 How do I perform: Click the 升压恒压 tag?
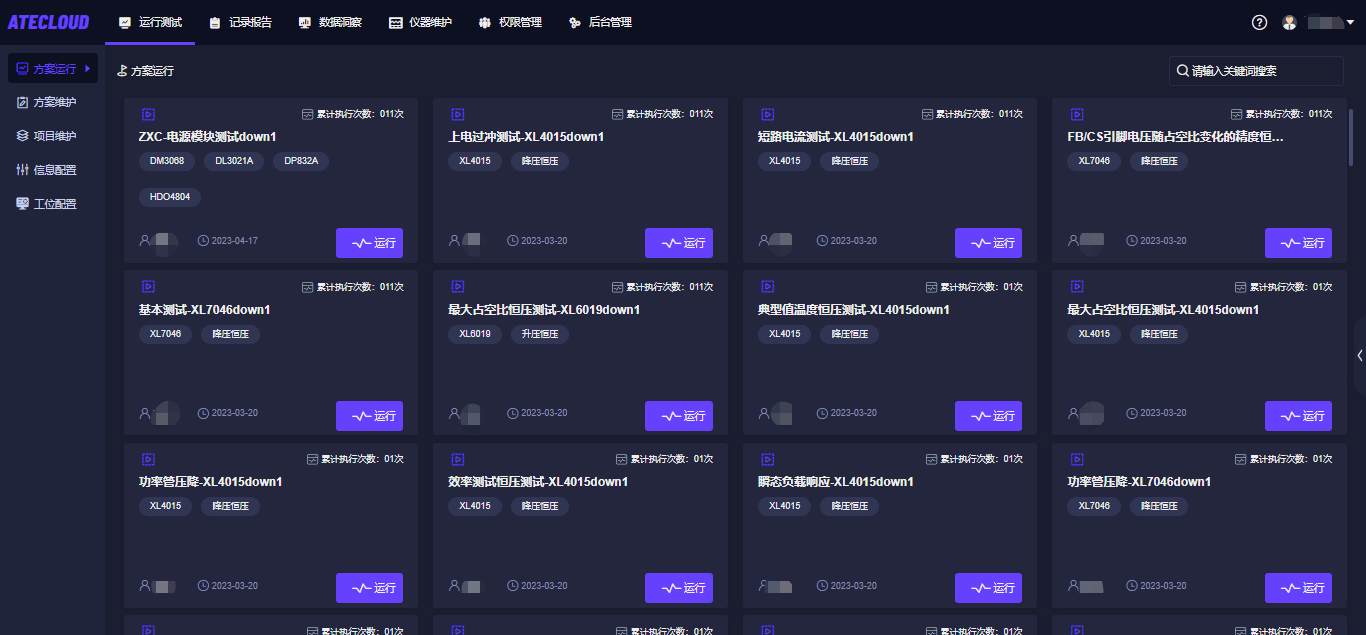tap(540, 333)
